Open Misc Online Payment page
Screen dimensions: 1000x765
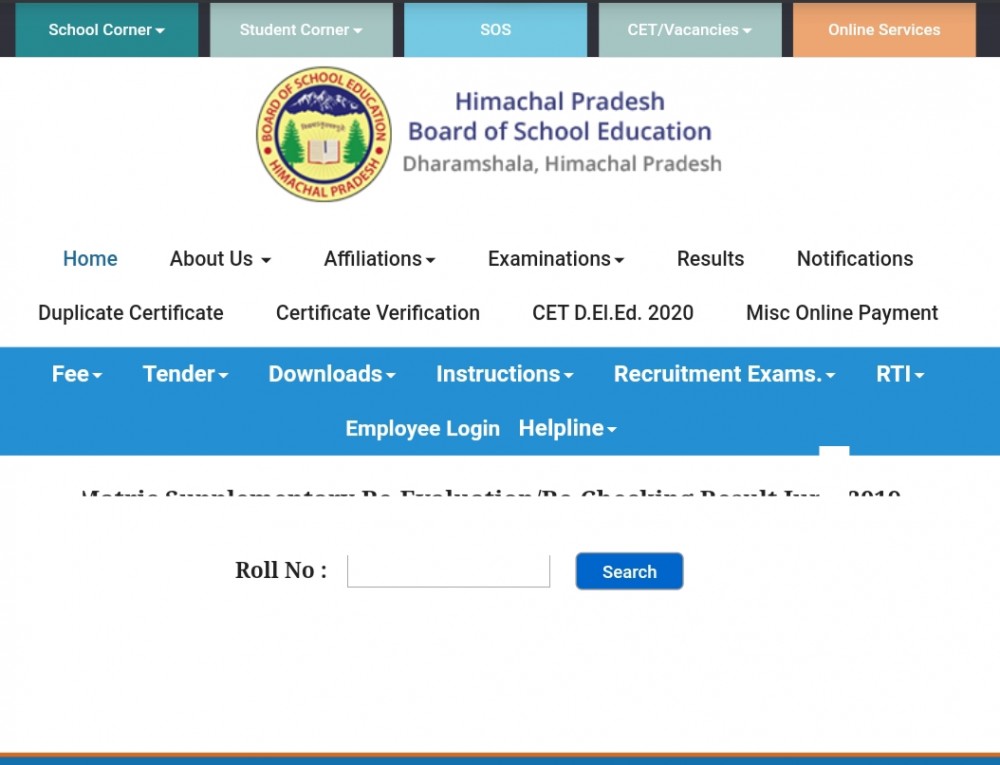pyautogui.click(x=841, y=313)
